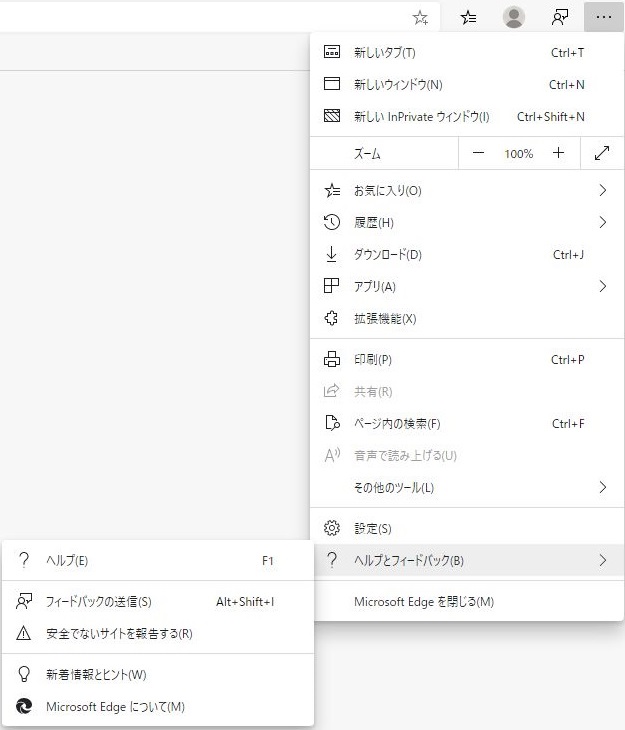Click the Microsoft Edge logo icon
The width and height of the screenshot is (625, 730).
click(x=24, y=706)
